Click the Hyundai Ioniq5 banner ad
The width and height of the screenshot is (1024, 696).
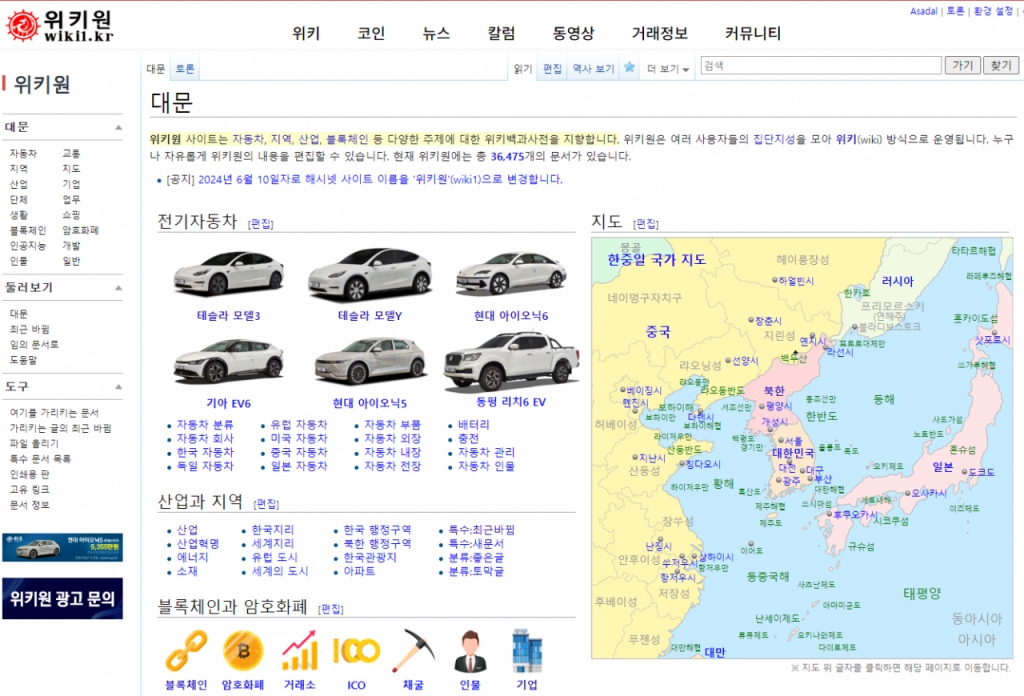[63, 547]
